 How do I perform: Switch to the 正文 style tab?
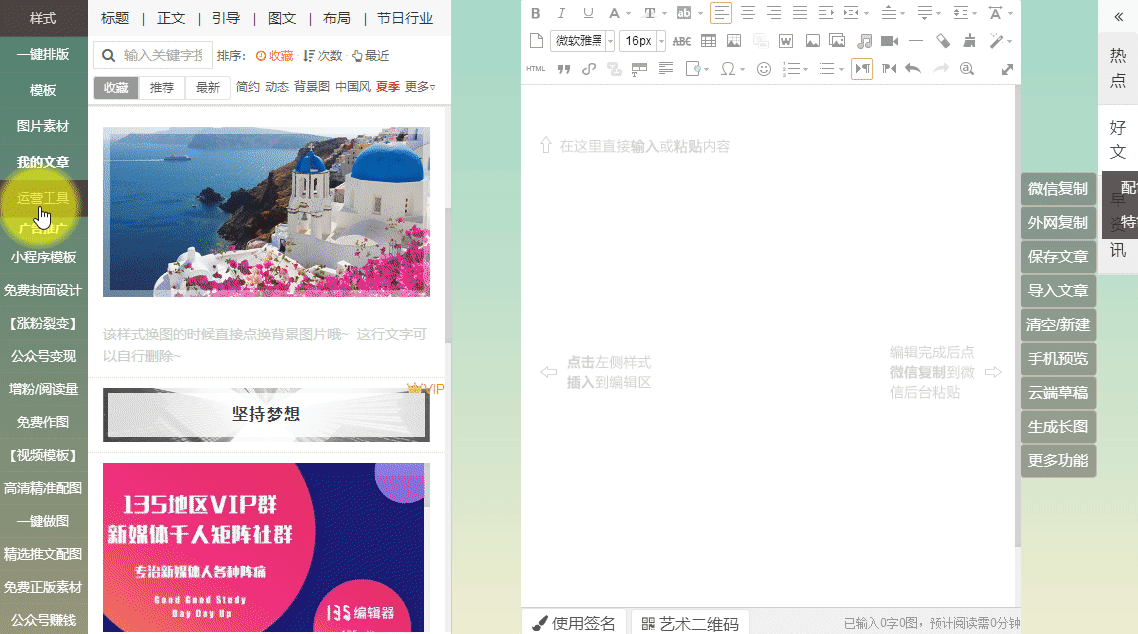click(x=171, y=18)
